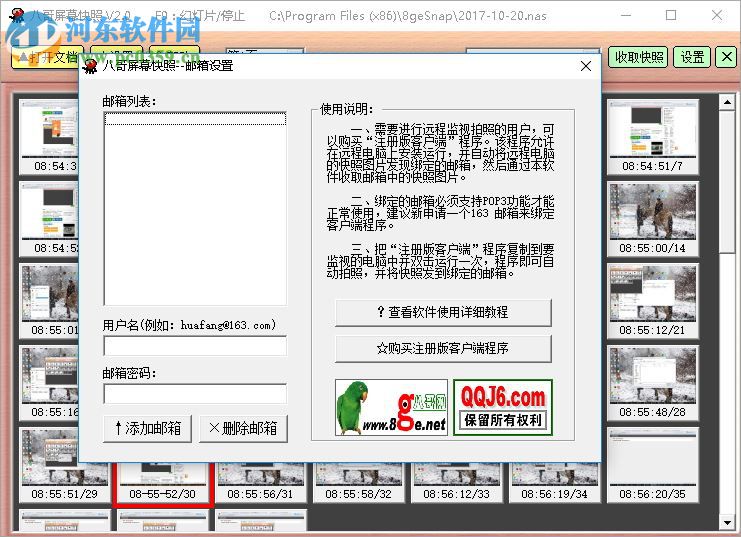Open snapshot thumbnail 08:56:12/33
The image size is (741, 537).
click(x=457, y=482)
